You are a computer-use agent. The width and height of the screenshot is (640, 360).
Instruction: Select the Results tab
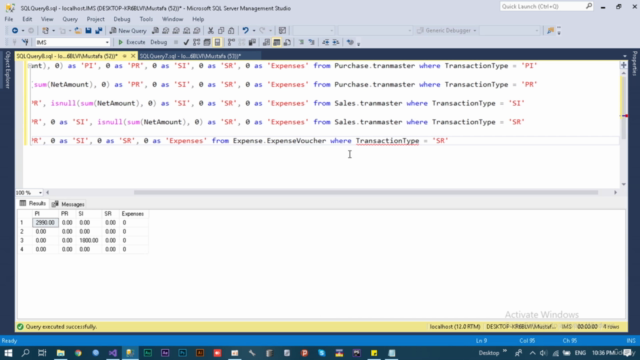tap(33, 203)
